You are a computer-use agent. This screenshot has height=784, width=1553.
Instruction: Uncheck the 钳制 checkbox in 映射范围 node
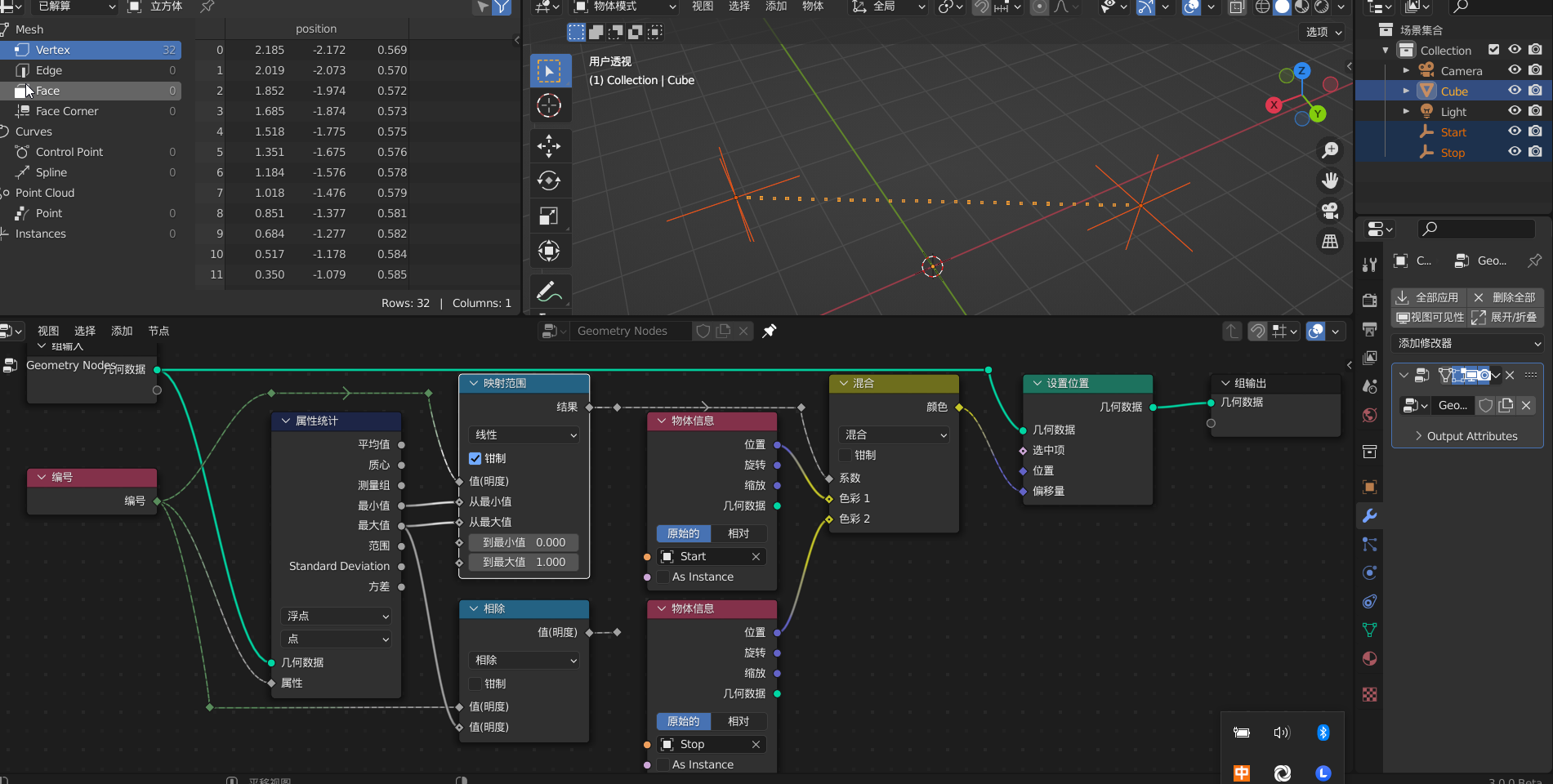click(475, 458)
